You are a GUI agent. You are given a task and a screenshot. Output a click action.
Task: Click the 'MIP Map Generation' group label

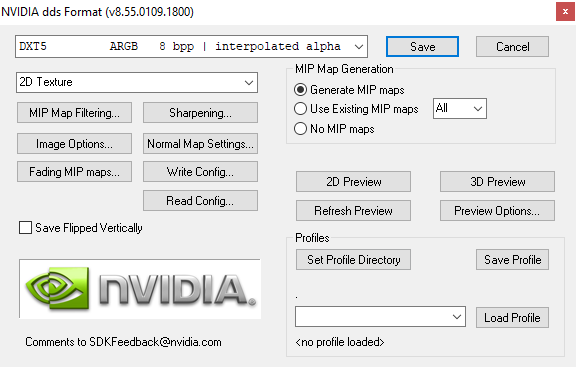point(344,69)
